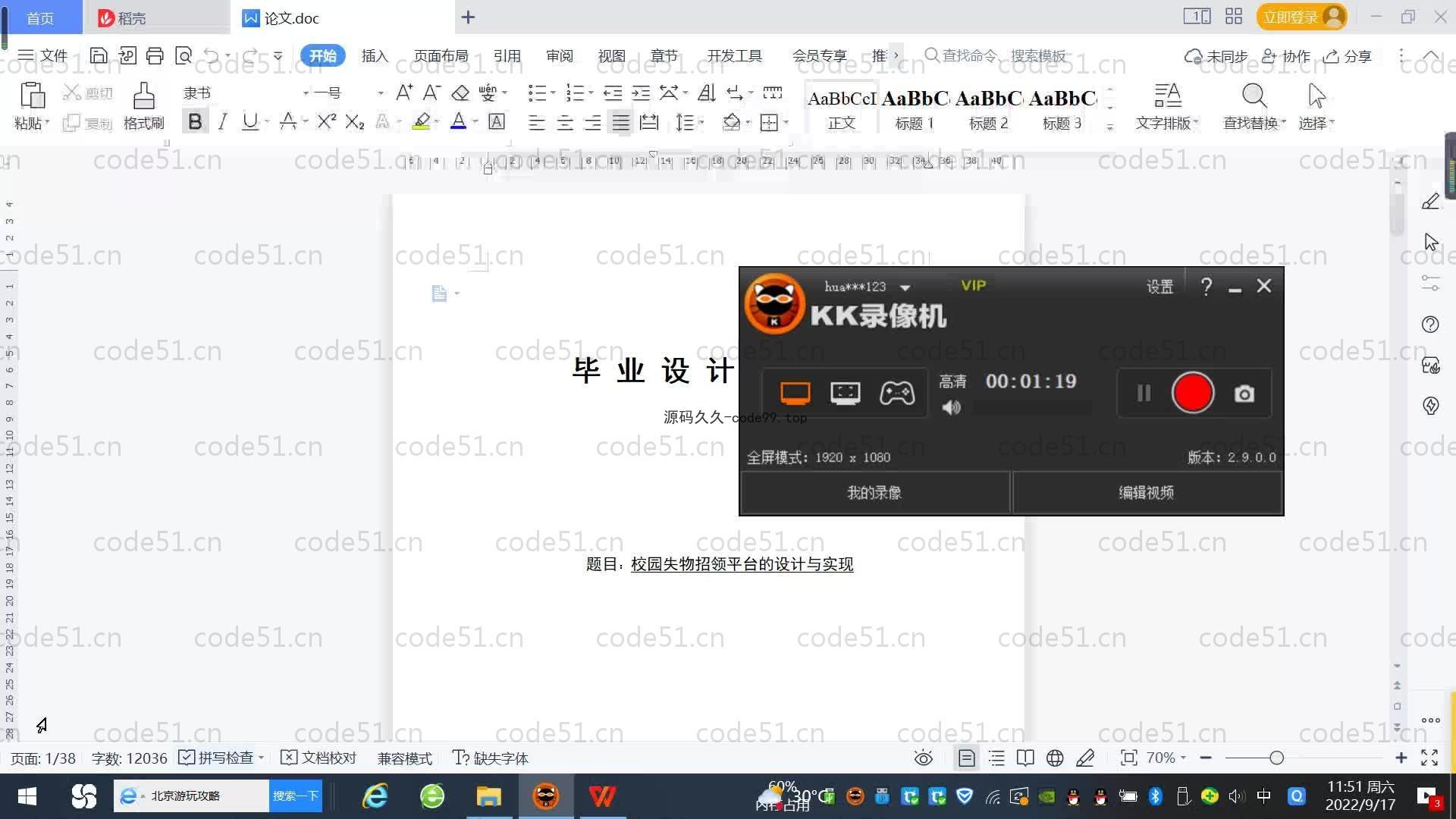The height and width of the screenshot is (819, 1456).
Task: Decrease font size with A- icon
Action: [431, 93]
